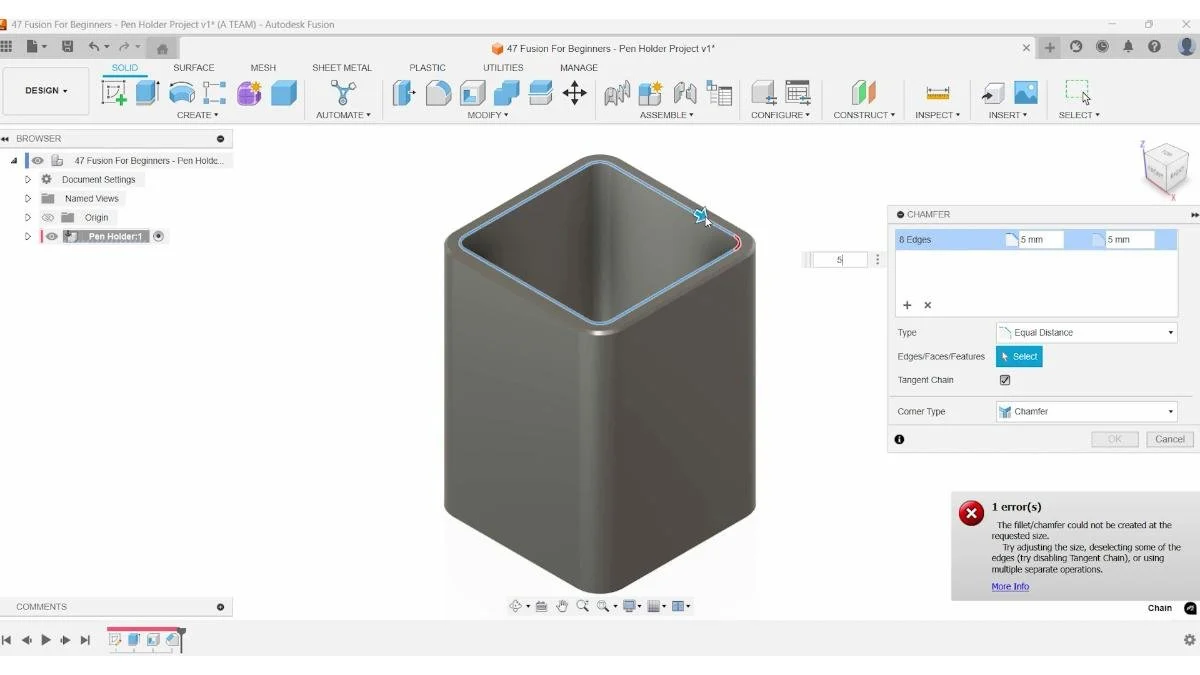The image size is (1200, 675).
Task: Open the Automate tool icon
Action: coord(344,94)
